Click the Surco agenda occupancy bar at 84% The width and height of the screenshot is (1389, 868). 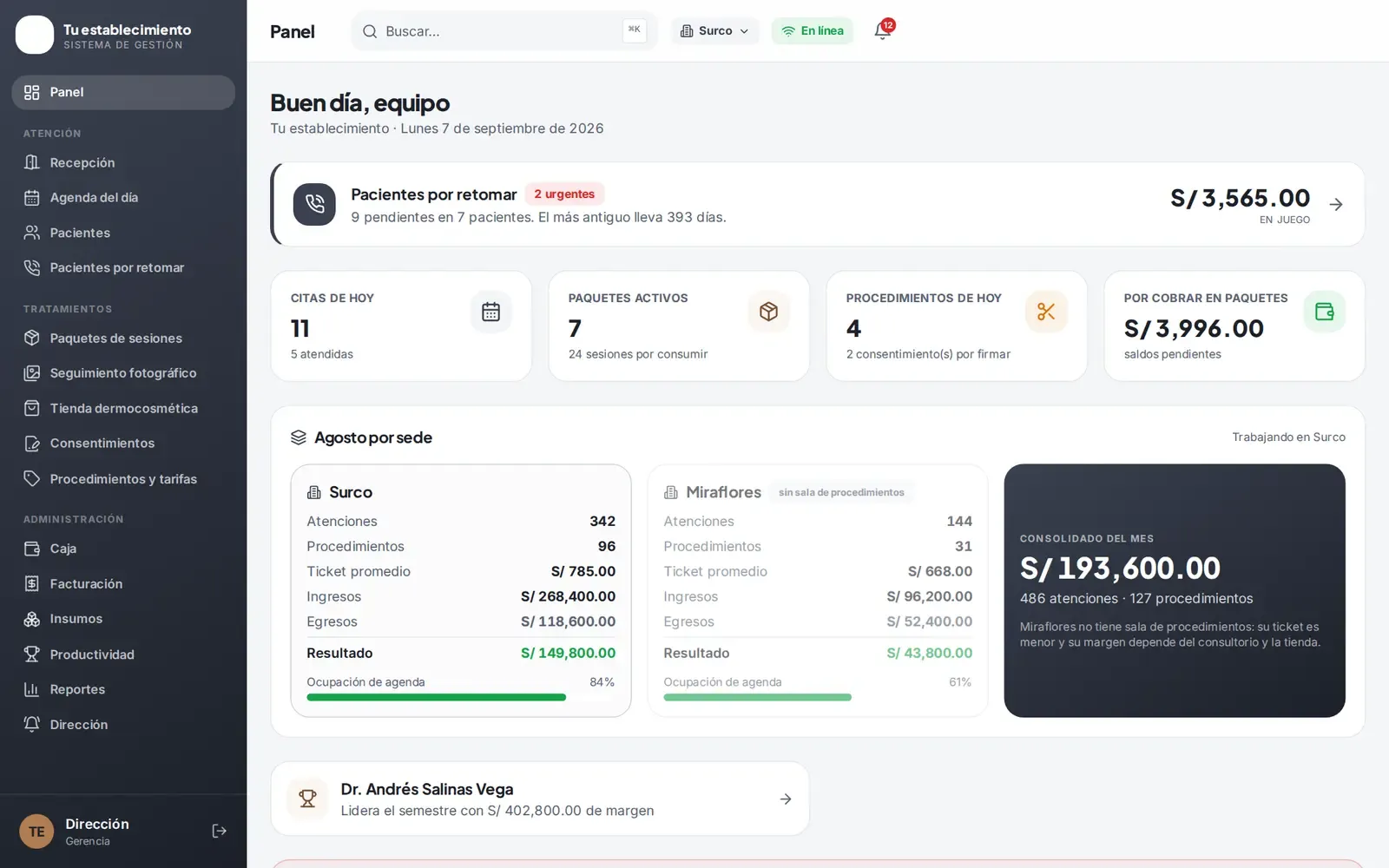(460, 697)
